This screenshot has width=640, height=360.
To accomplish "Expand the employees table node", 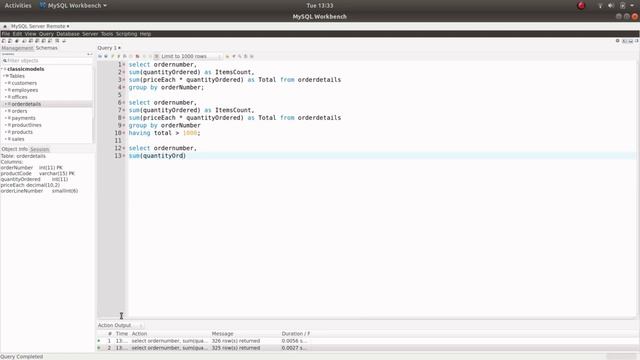I will [x=5, y=90].
